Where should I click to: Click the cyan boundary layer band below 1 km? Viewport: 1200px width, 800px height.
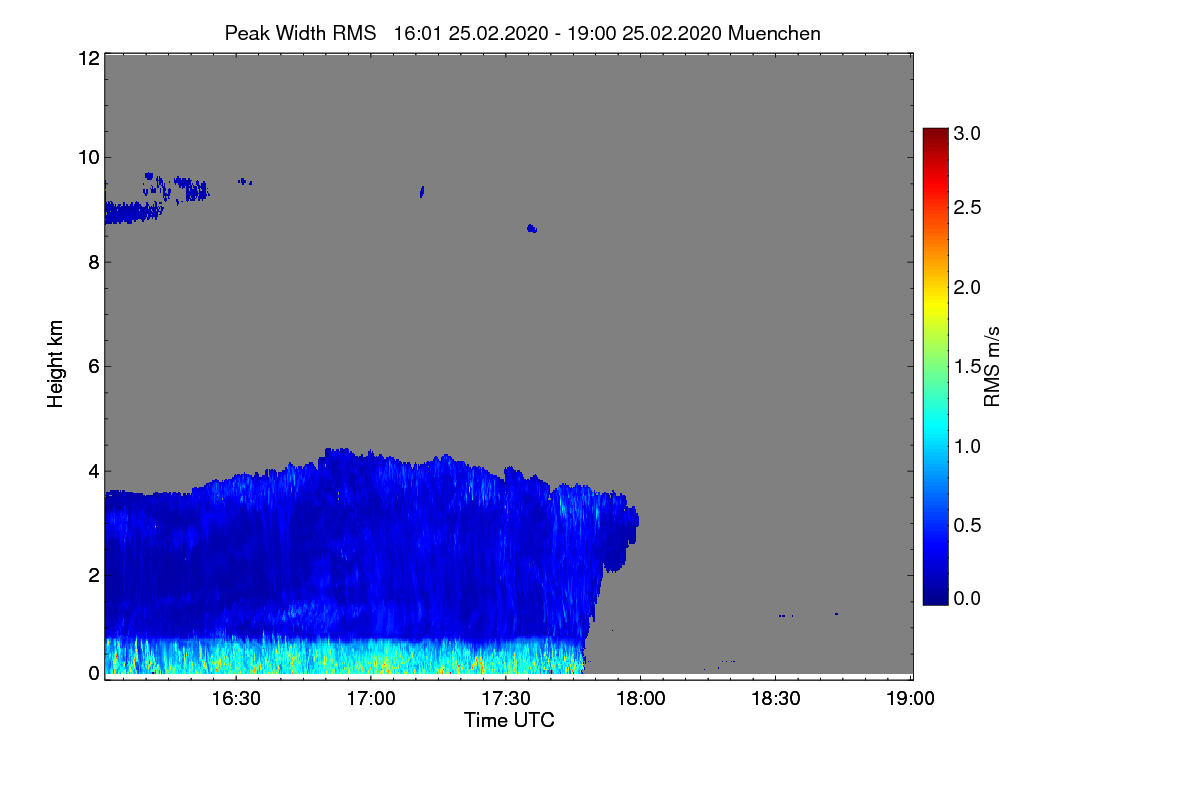pos(344,656)
